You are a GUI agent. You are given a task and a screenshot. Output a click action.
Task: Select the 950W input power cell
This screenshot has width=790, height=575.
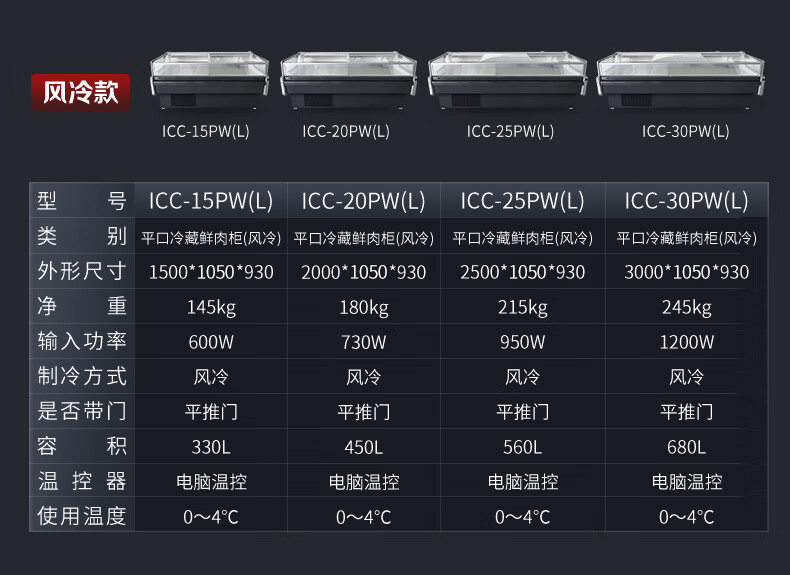point(522,342)
